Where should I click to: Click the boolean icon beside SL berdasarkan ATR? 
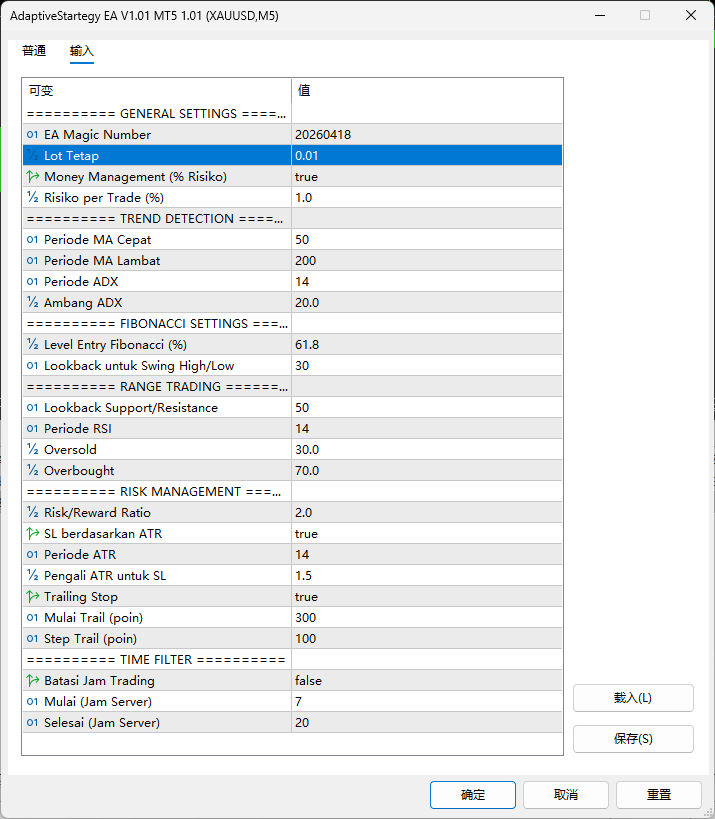(x=32, y=534)
